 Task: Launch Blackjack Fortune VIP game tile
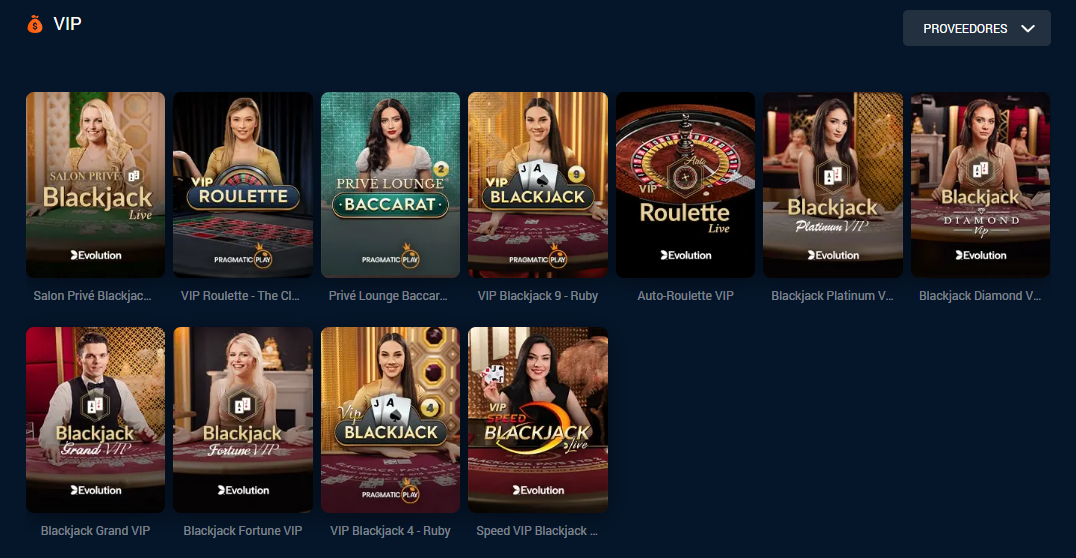[243, 419]
